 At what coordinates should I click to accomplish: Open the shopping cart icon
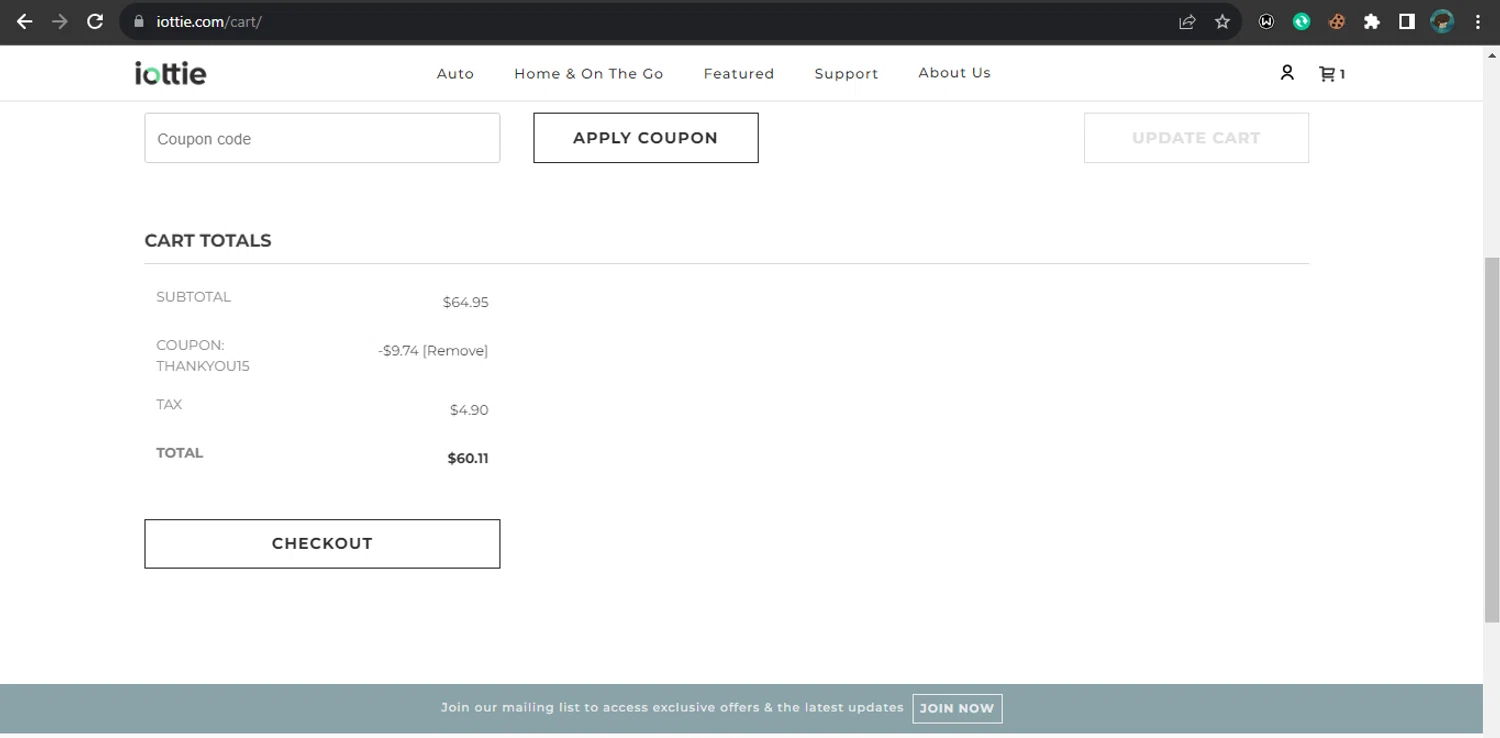[1328, 73]
